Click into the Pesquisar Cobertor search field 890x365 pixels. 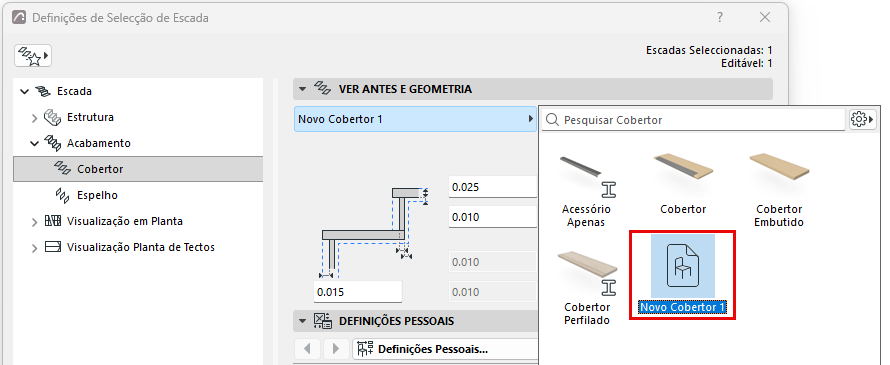click(x=693, y=120)
